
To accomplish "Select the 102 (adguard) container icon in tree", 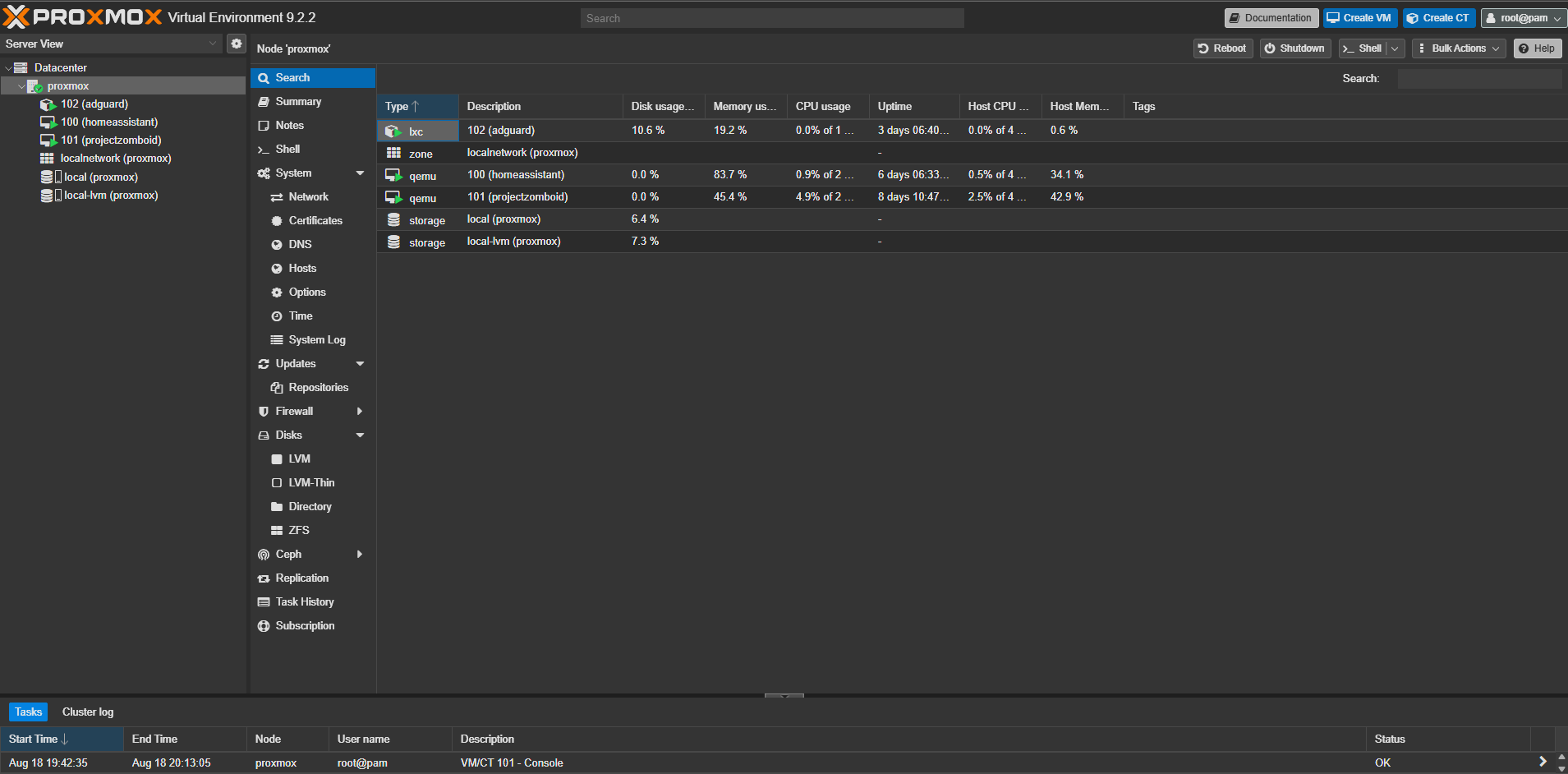I will [x=48, y=104].
